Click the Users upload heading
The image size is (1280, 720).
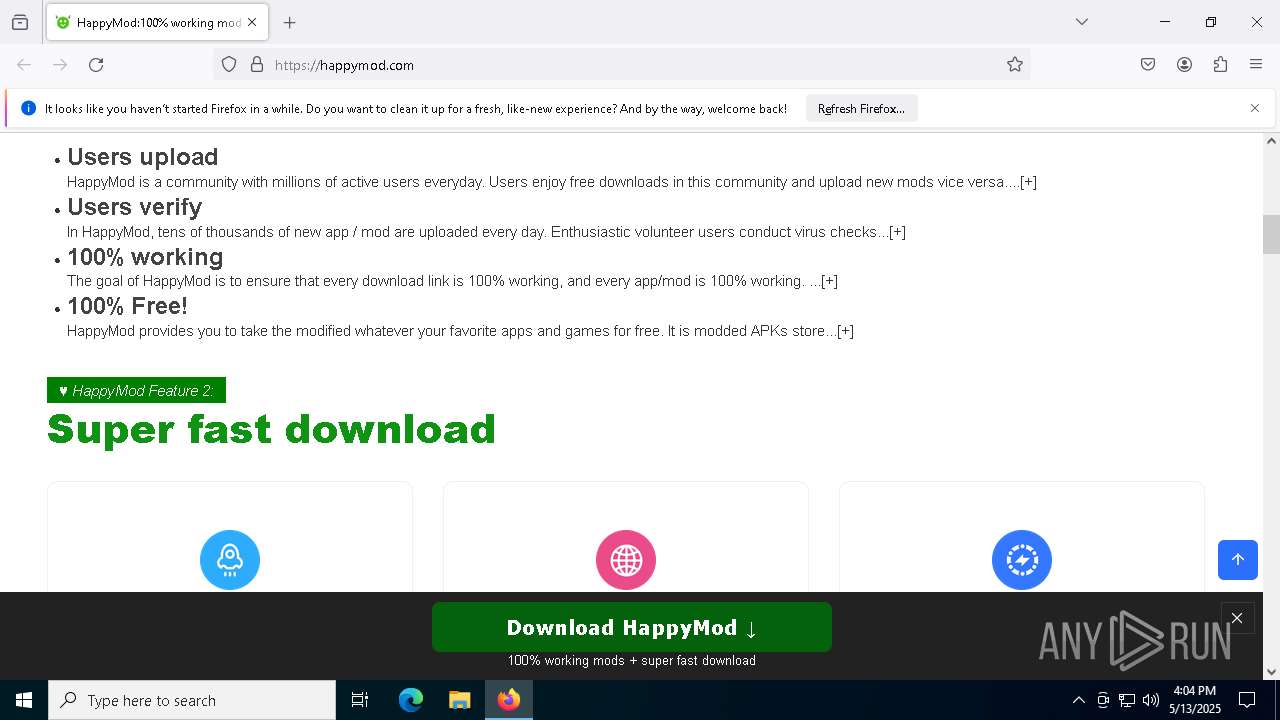tap(142, 157)
